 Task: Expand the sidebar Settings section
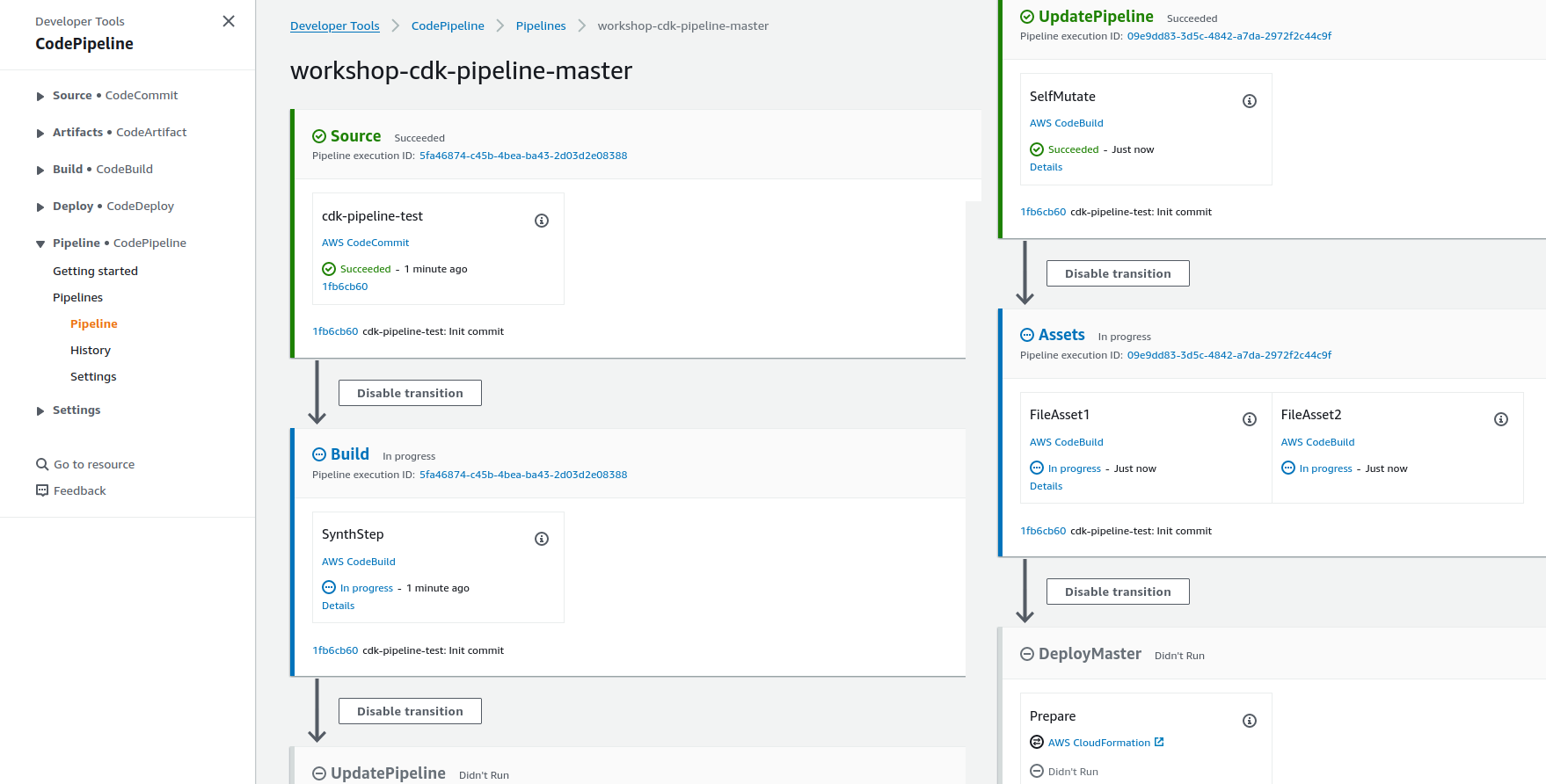[40, 411]
